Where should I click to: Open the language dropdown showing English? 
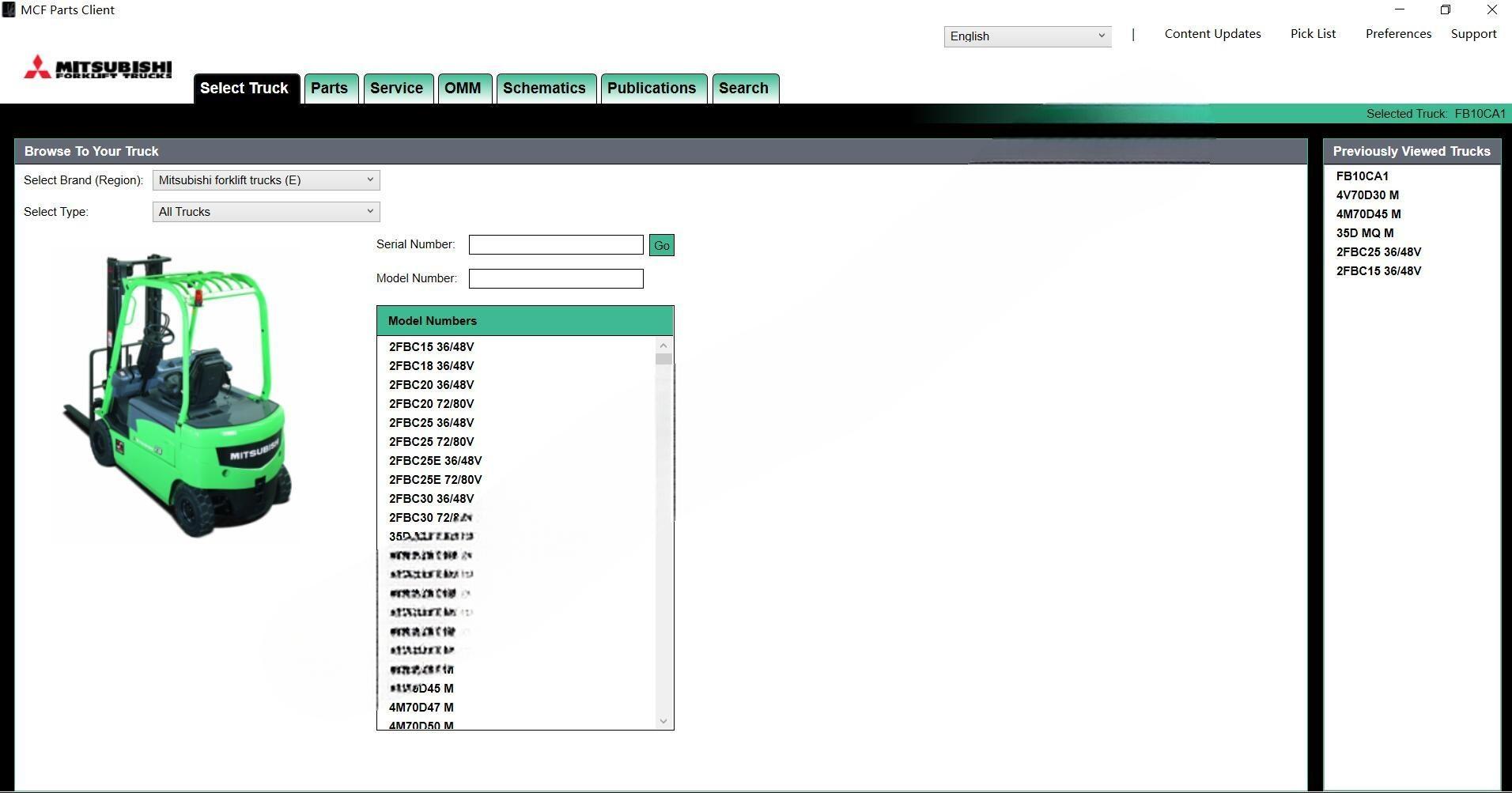tap(1026, 36)
